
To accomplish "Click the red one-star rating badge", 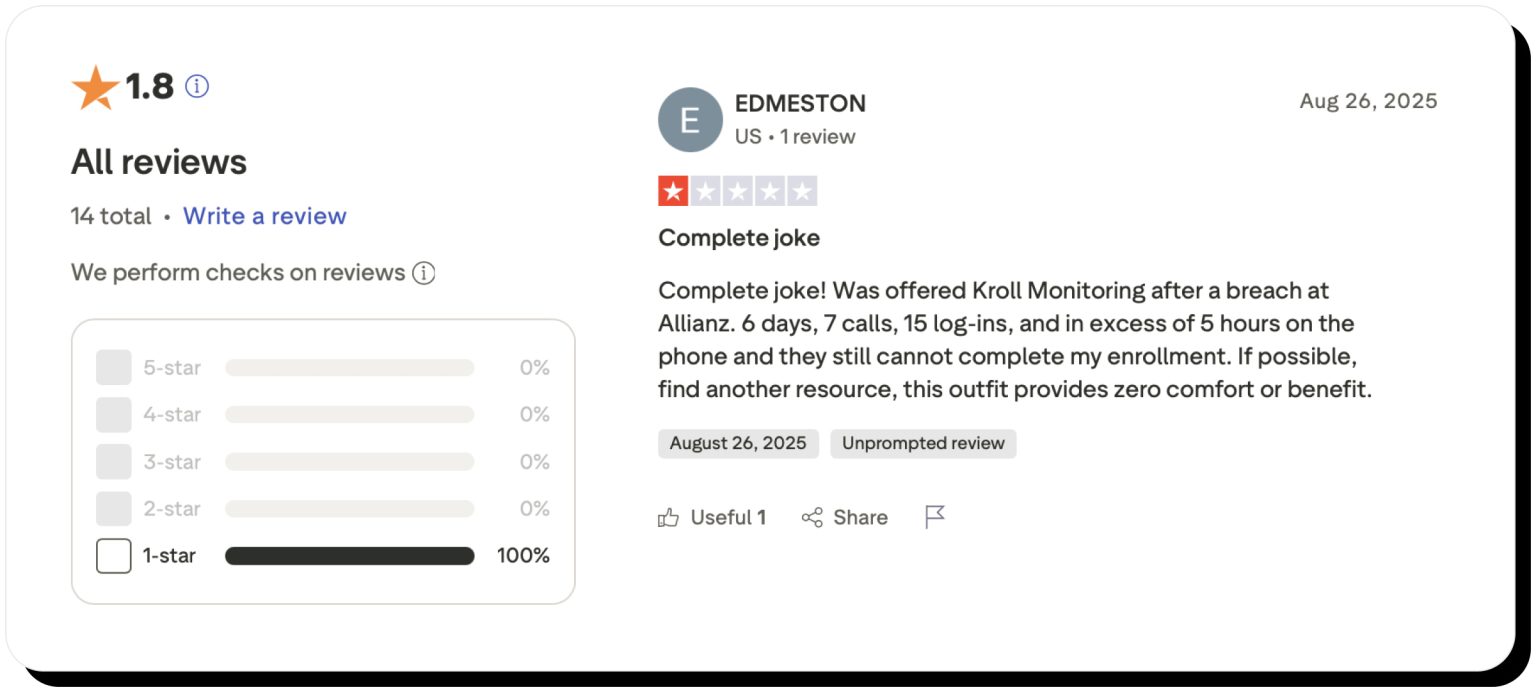I will tap(673, 191).
